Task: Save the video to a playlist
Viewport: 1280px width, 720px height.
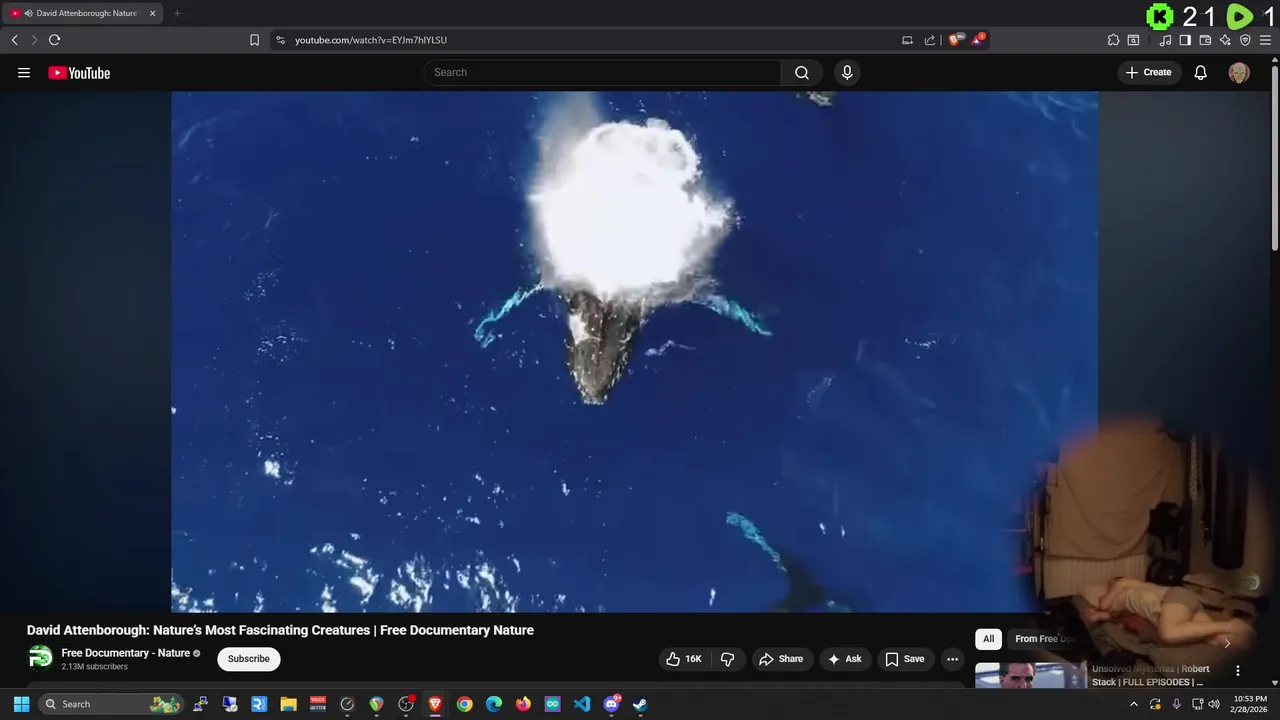Action: pos(904,659)
